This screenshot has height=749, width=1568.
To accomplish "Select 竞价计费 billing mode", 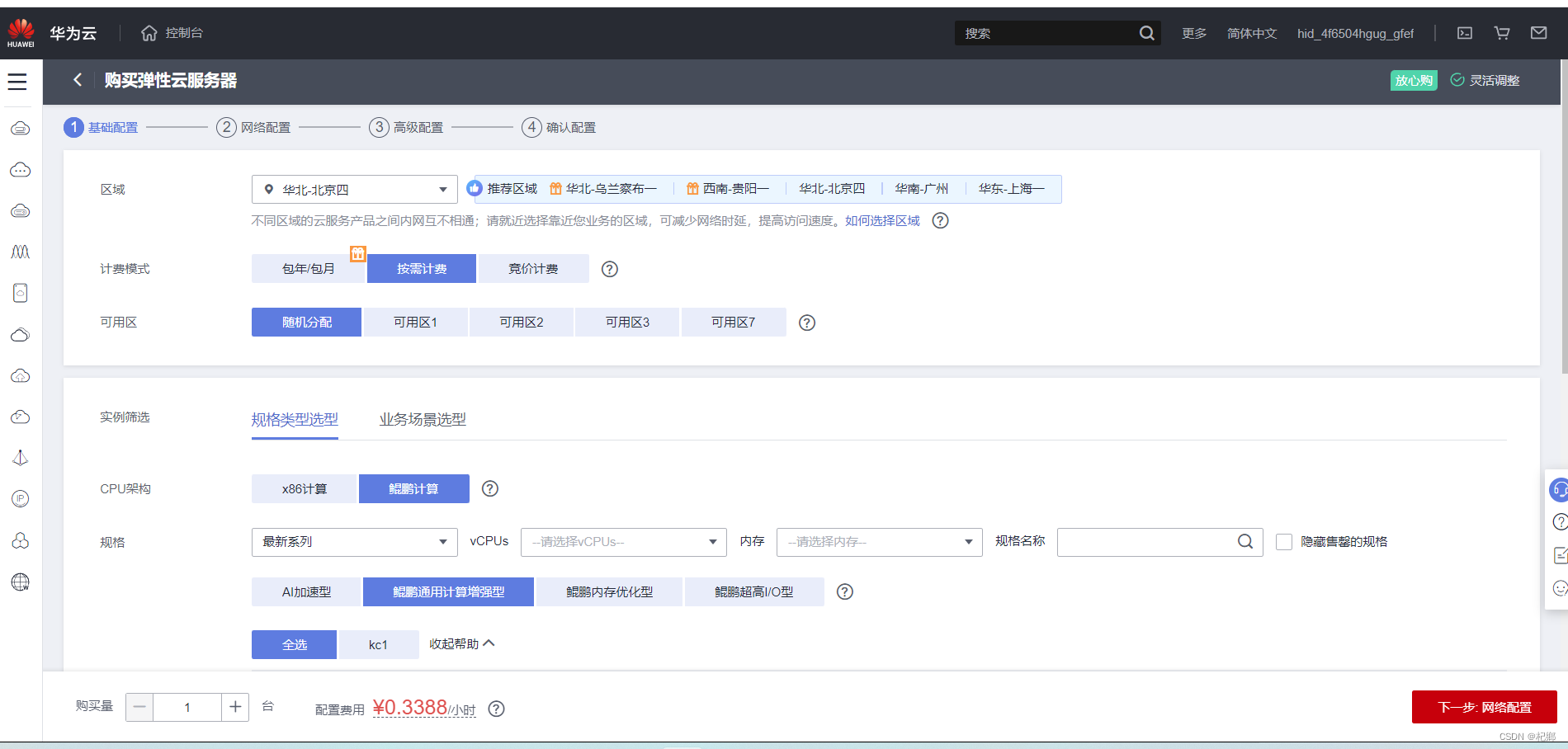I will 533,269.
